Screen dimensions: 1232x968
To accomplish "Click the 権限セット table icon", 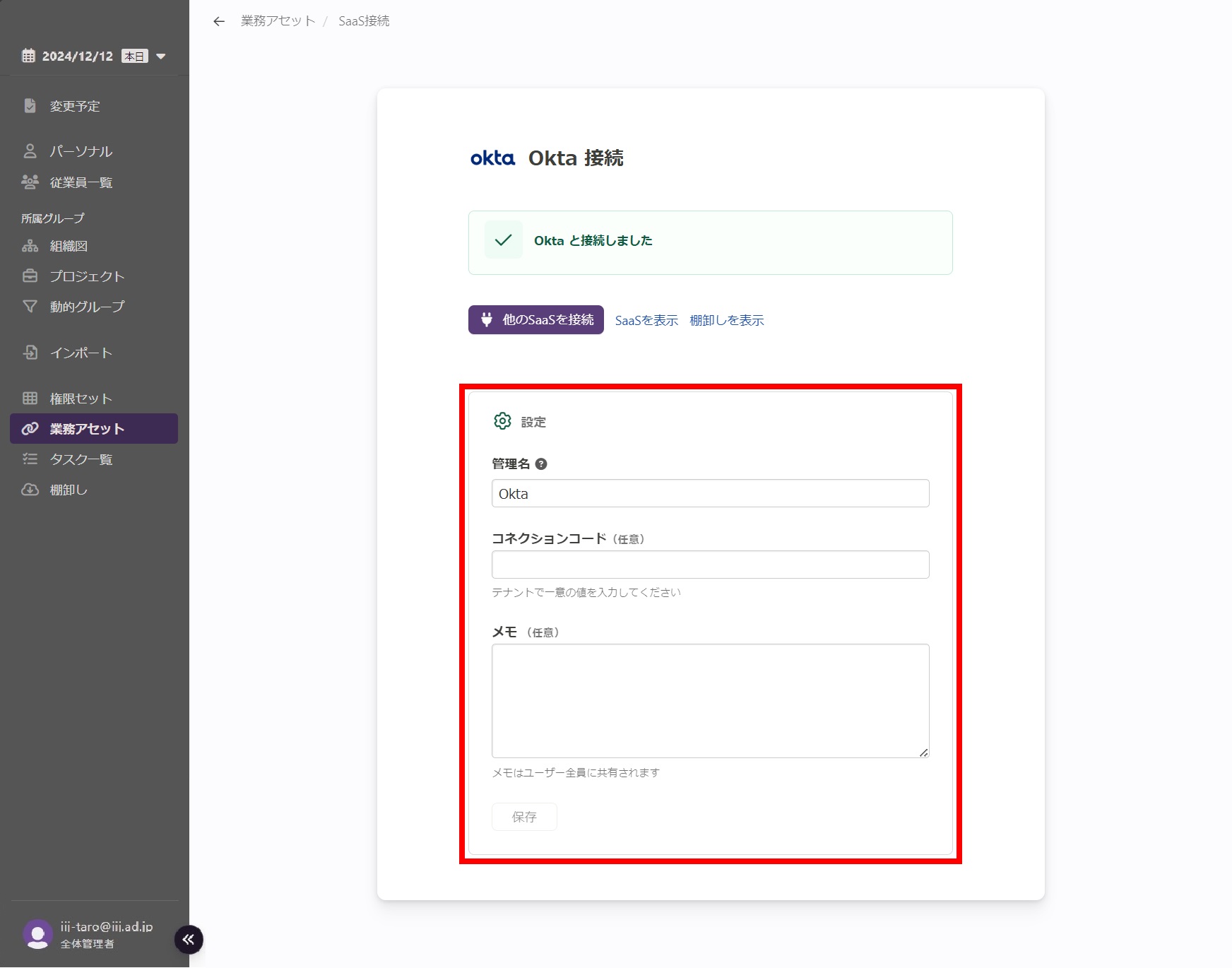I will point(30,399).
